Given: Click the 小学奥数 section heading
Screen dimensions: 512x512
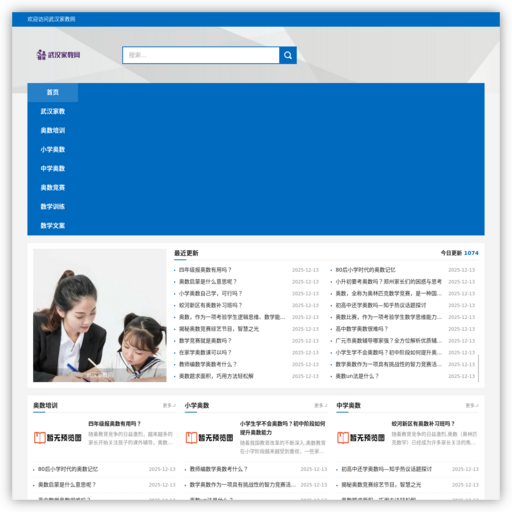Looking at the screenshot, I should point(197,405).
